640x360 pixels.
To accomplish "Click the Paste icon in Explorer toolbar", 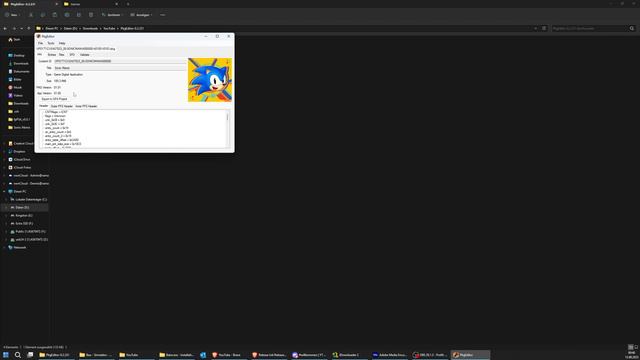I will 55,15.
